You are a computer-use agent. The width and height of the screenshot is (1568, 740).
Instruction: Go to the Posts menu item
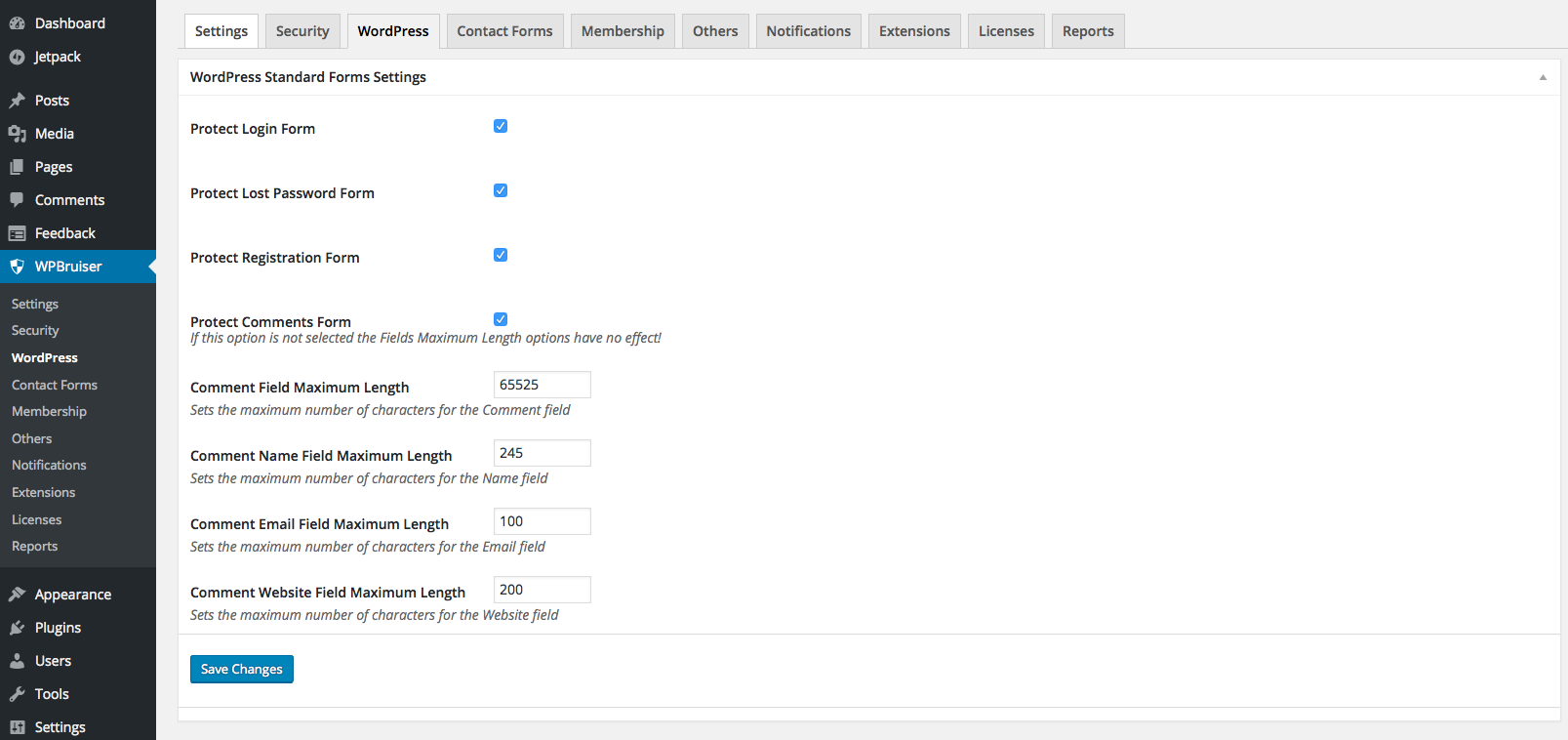[x=78, y=101]
